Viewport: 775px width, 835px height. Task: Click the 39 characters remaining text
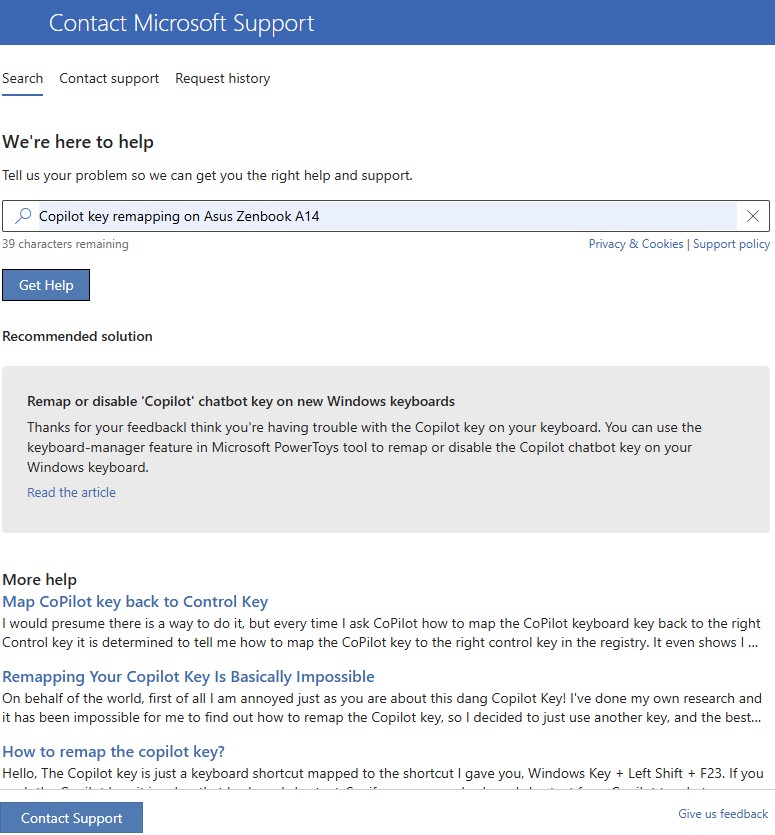(65, 244)
